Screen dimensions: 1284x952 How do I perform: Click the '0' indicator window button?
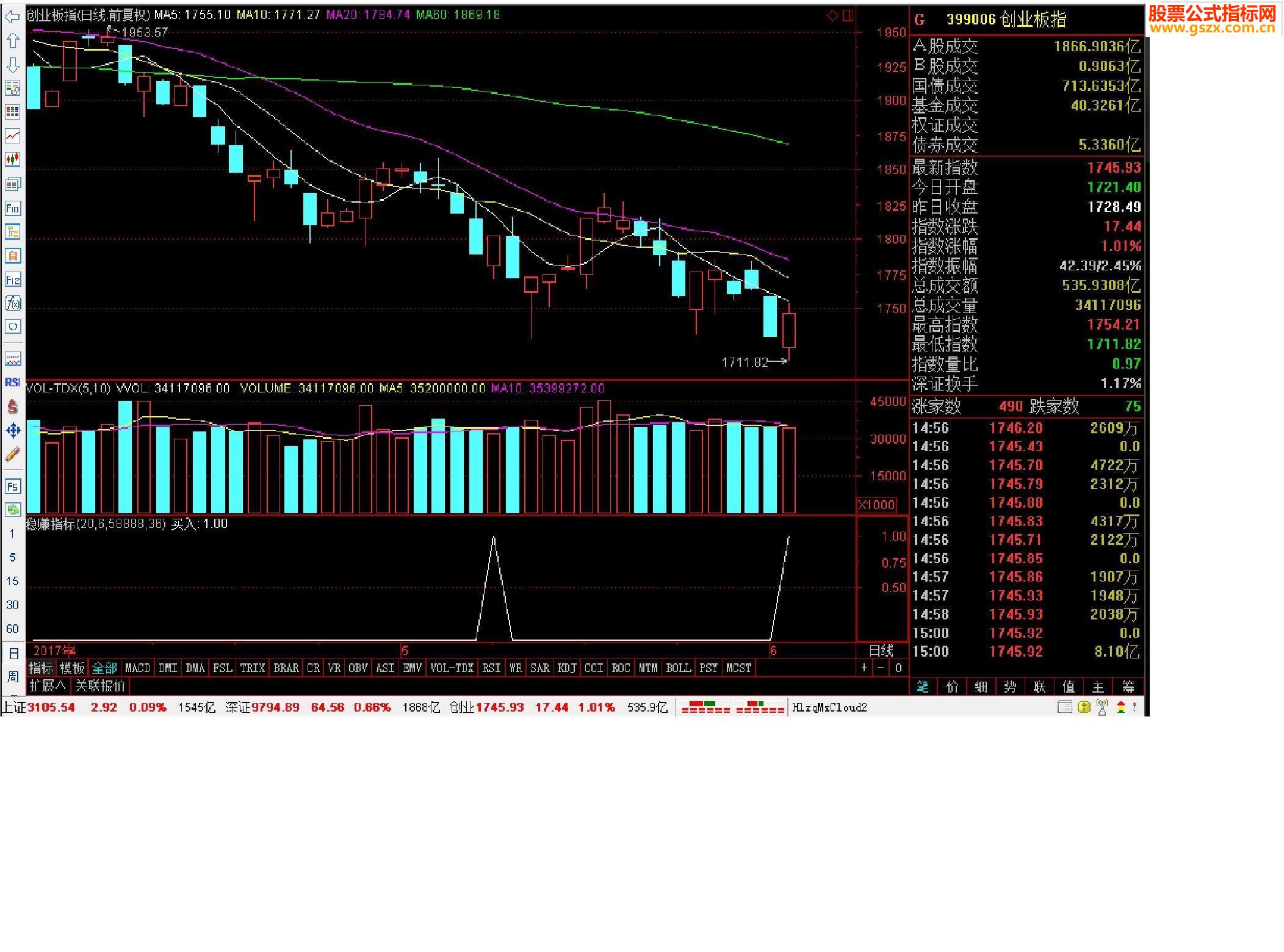click(898, 668)
